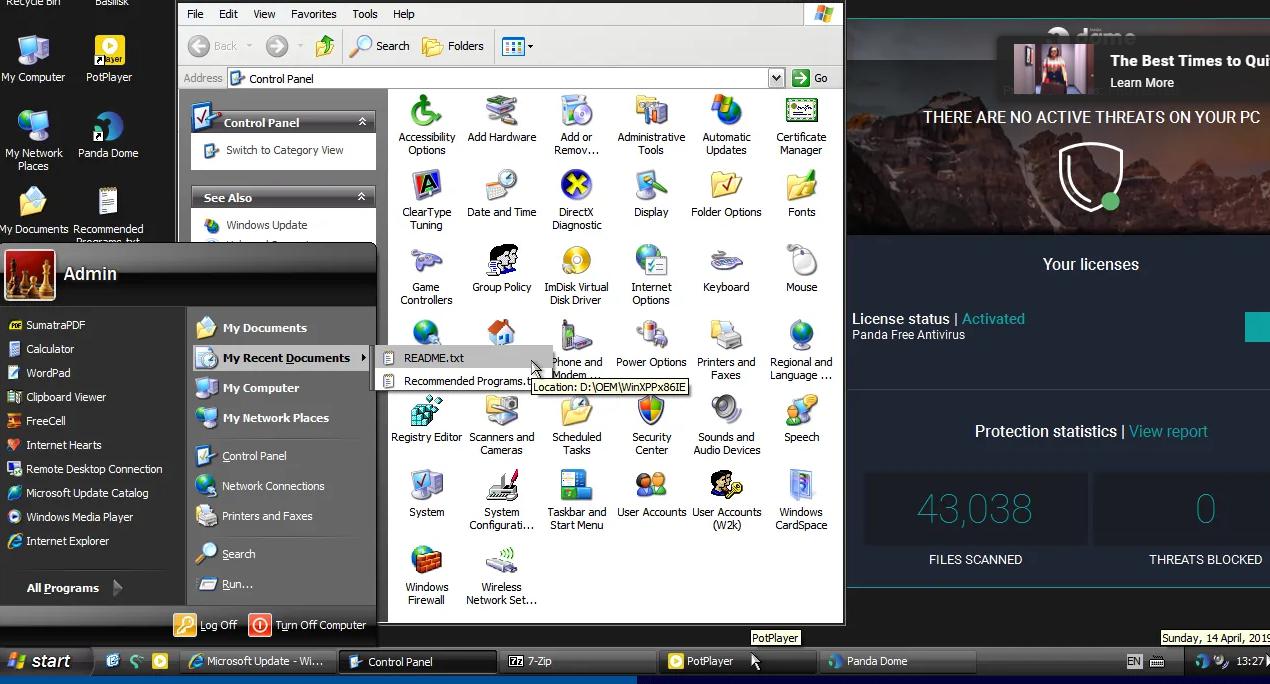Open System properties icon
1270x684 pixels.
pos(427,494)
